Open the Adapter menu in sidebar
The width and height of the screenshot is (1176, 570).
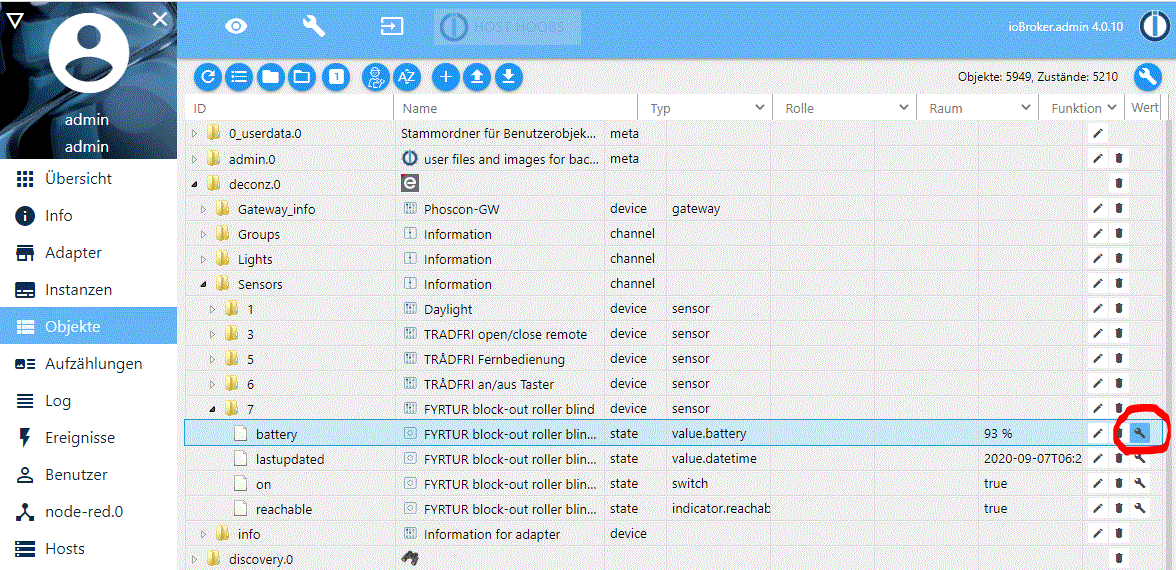(73, 253)
